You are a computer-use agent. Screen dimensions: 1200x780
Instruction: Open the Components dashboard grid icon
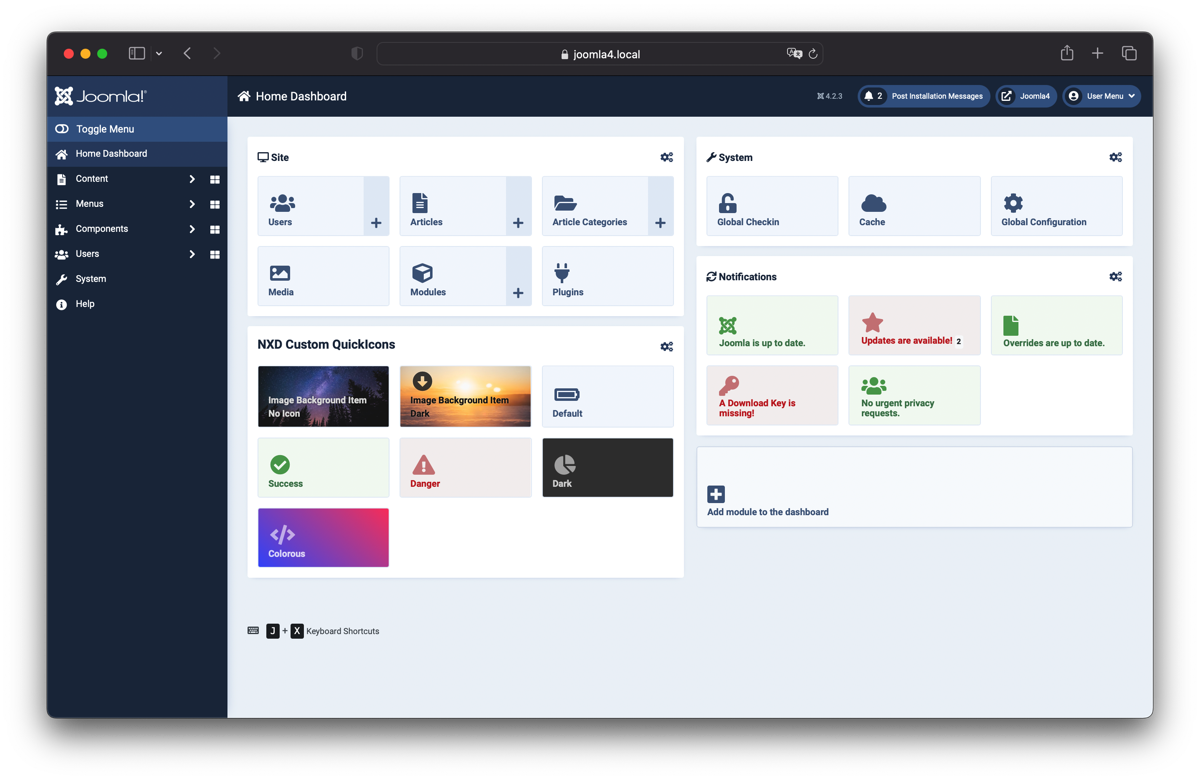[215, 230]
